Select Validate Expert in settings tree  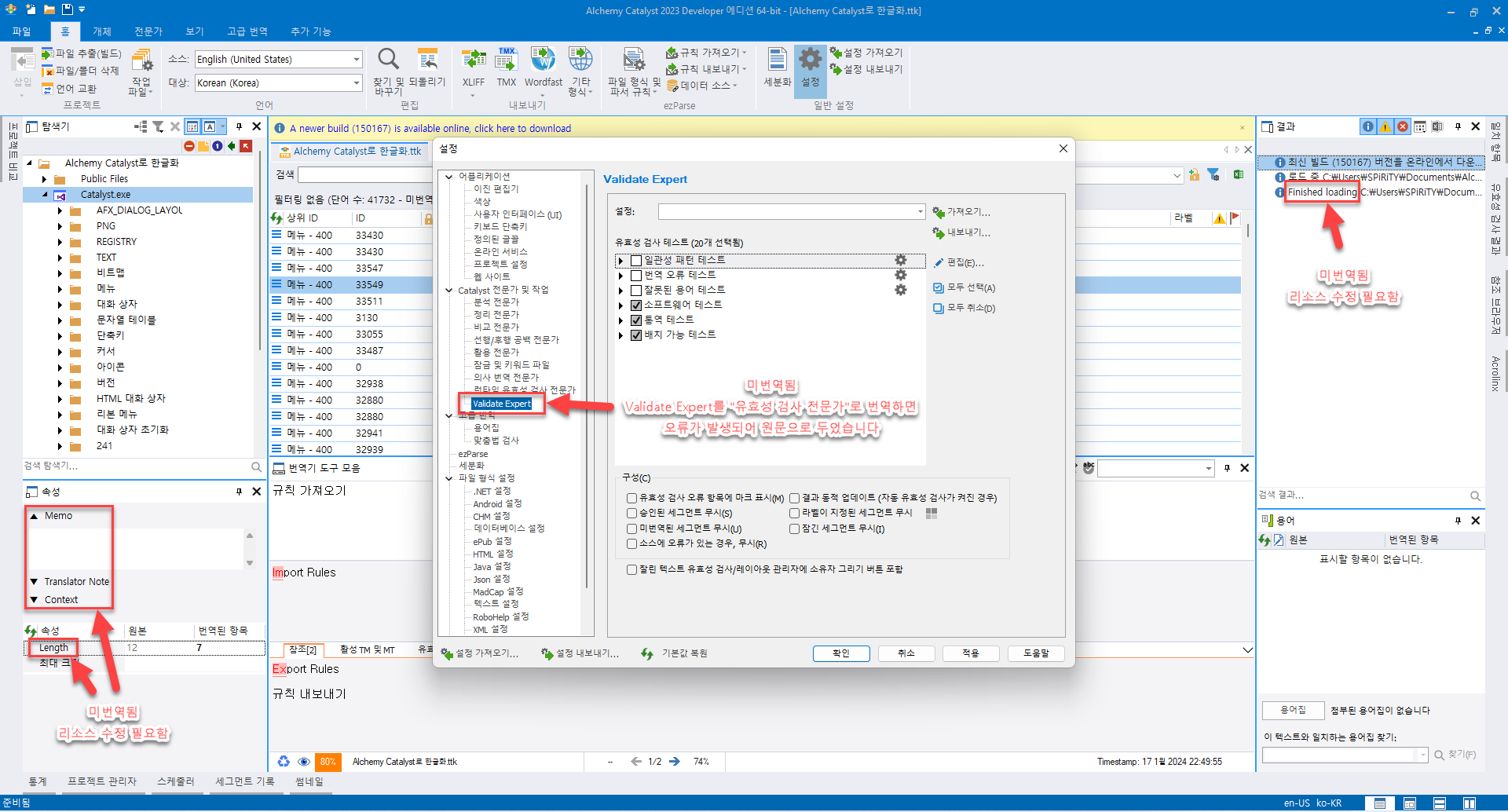tap(502, 404)
